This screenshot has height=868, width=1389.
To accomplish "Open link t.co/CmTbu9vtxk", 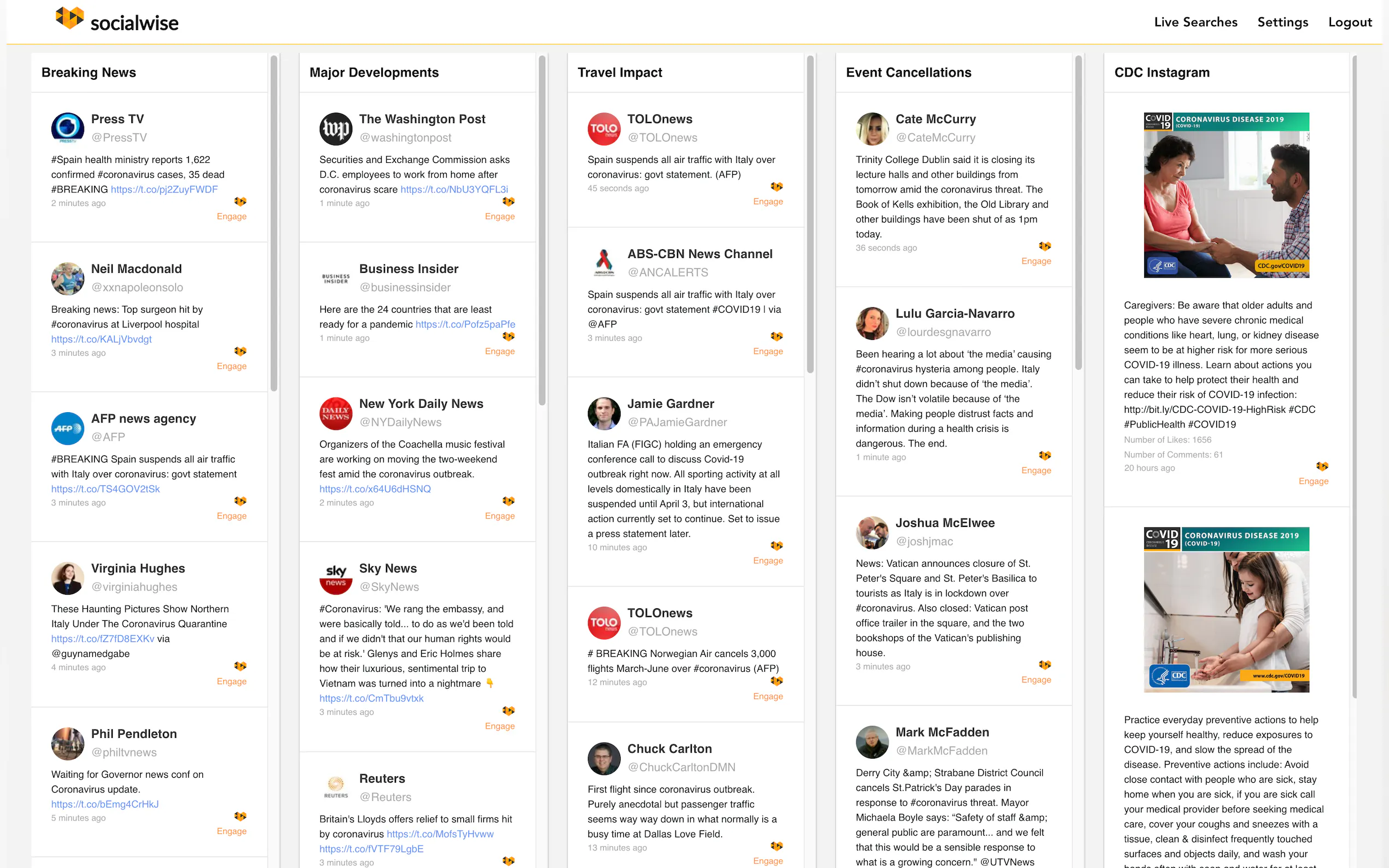I will (x=371, y=699).
